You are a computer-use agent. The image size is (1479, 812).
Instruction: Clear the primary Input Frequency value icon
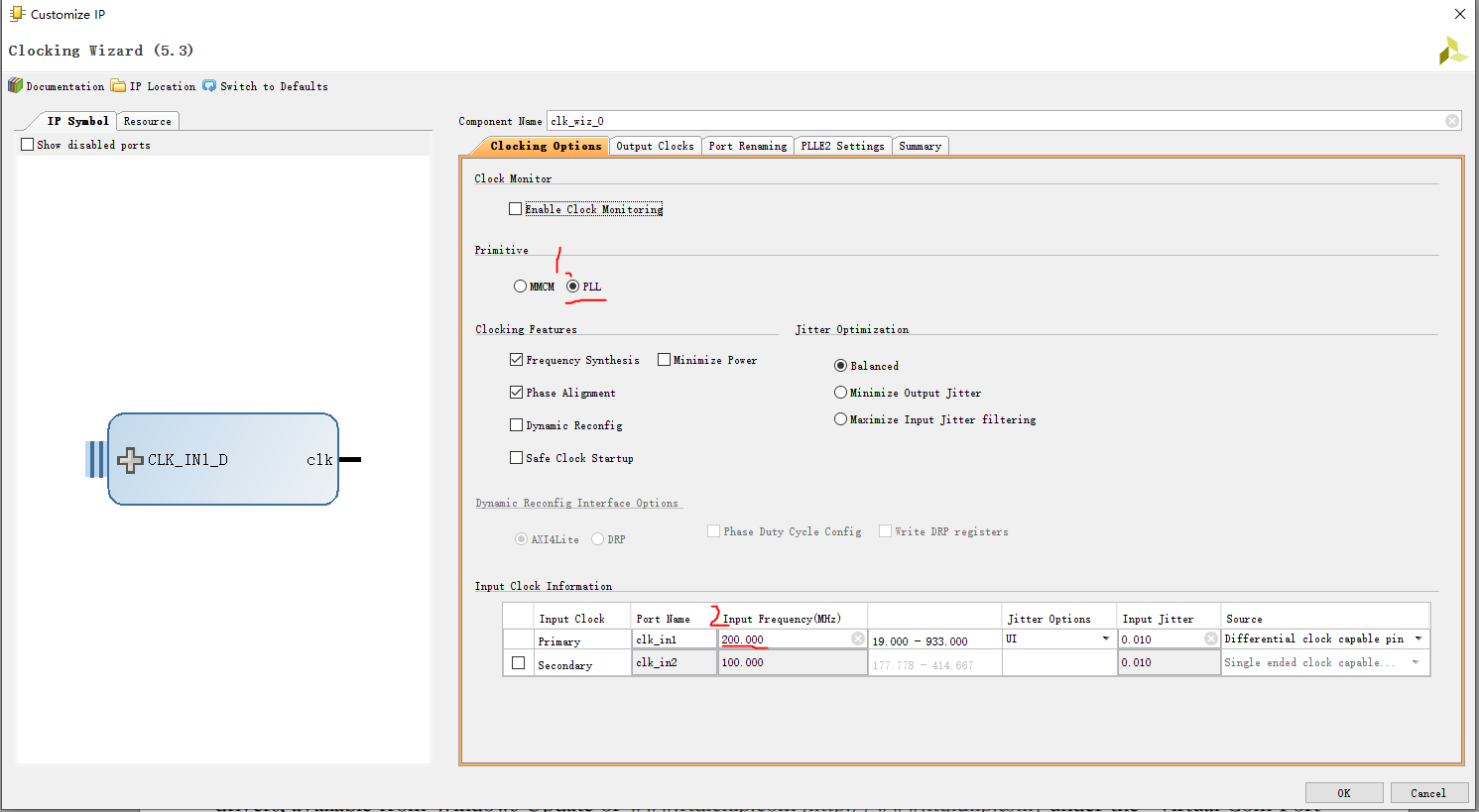pyautogui.click(x=858, y=638)
